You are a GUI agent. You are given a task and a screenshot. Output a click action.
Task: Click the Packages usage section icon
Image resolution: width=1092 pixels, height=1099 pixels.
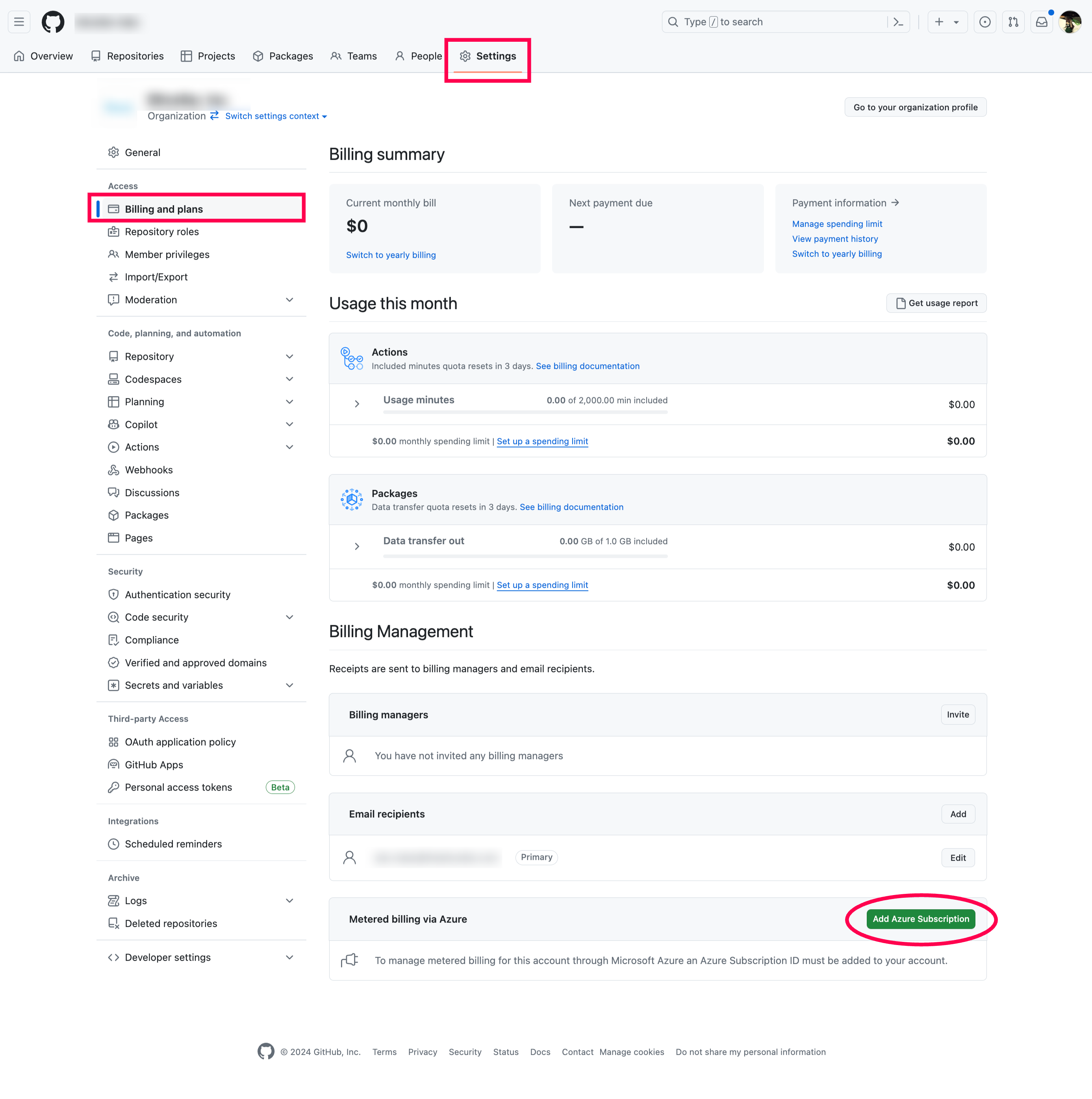point(352,499)
